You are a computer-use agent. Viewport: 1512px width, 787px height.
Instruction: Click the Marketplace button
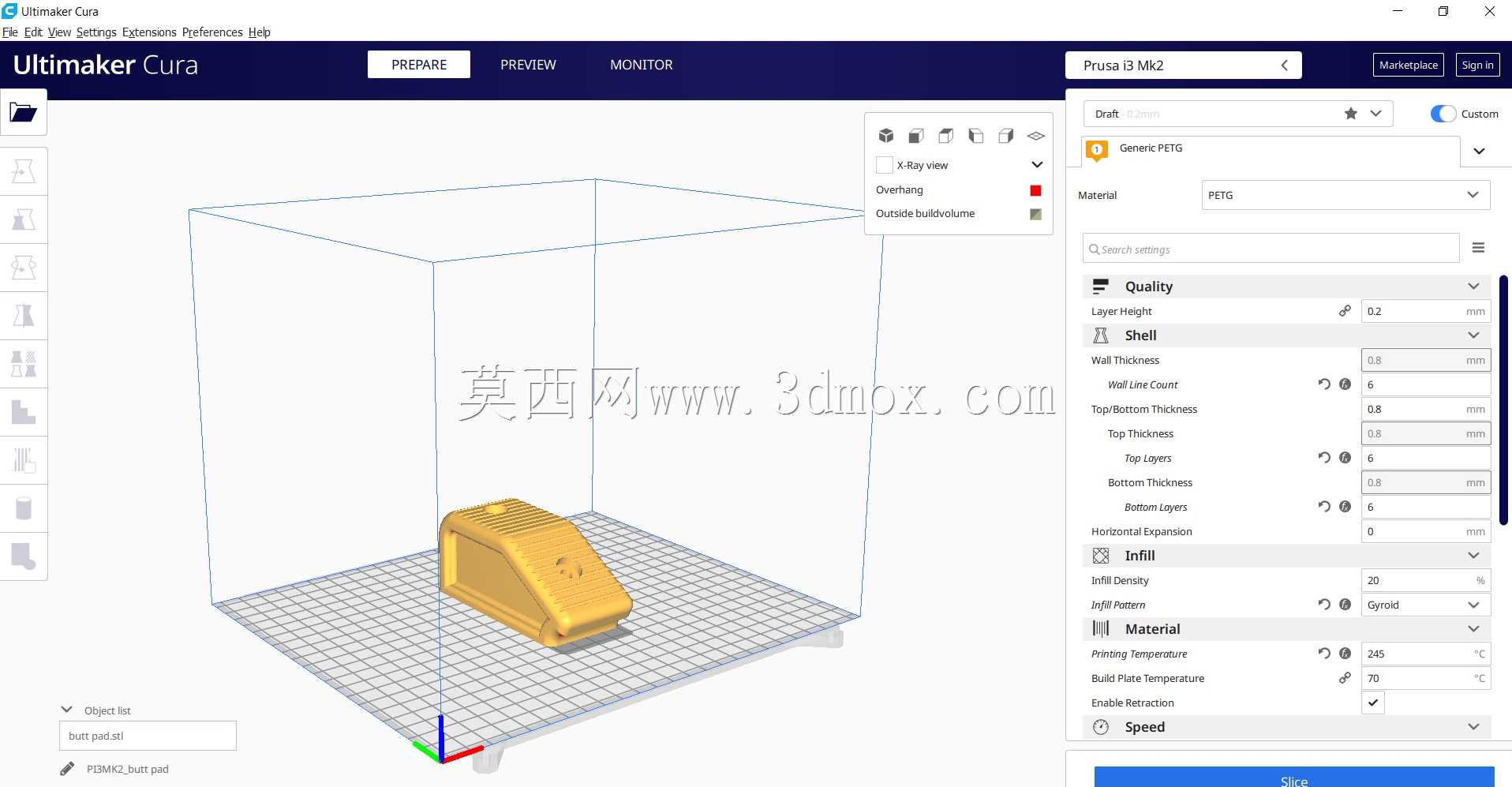(1409, 65)
